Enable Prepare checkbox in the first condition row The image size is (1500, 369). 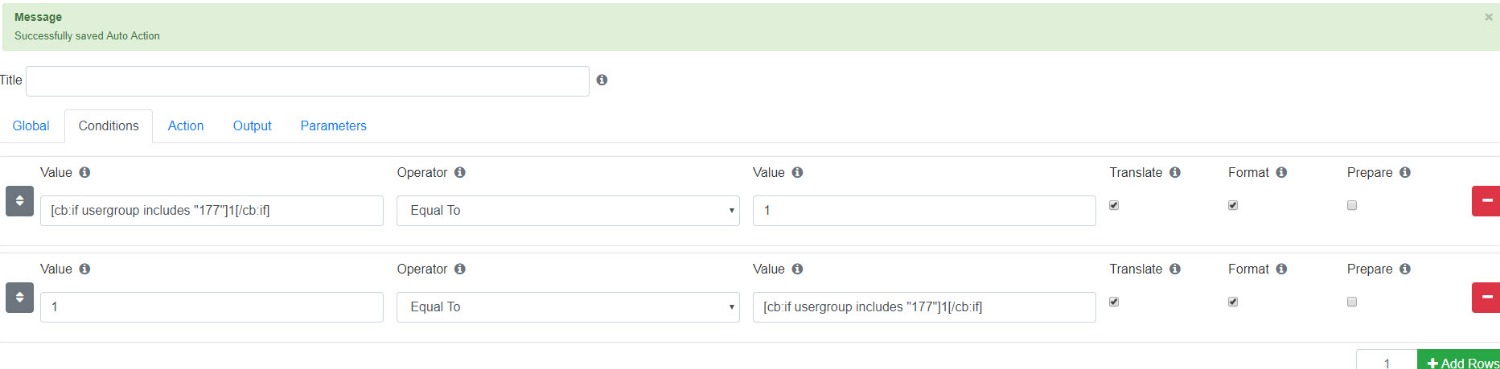[x=1352, y=205]
